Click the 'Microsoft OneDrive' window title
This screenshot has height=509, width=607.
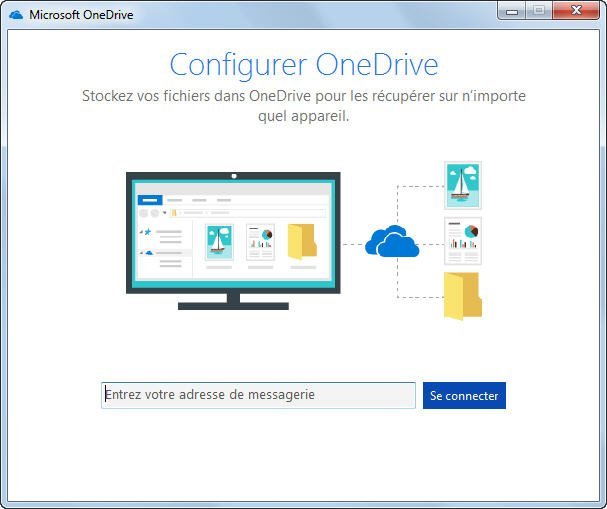coord(81,15)
